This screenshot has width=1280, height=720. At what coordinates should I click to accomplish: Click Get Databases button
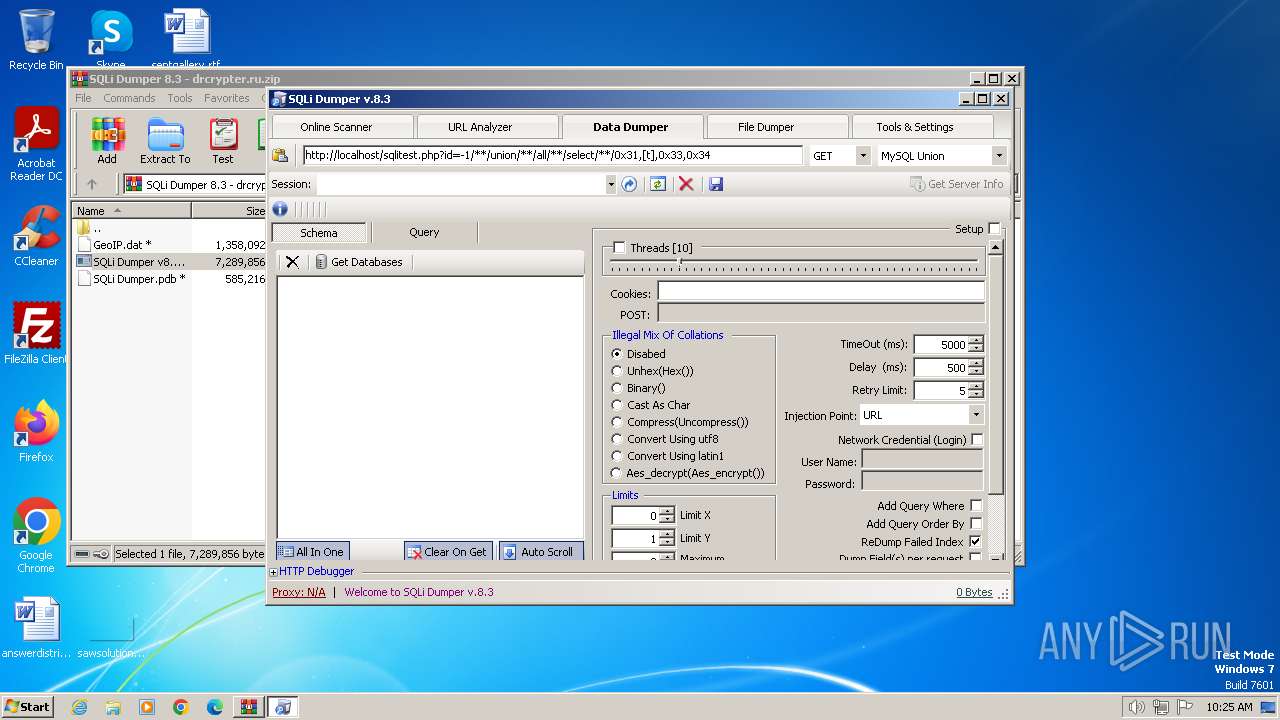click(x=358, y=262)
